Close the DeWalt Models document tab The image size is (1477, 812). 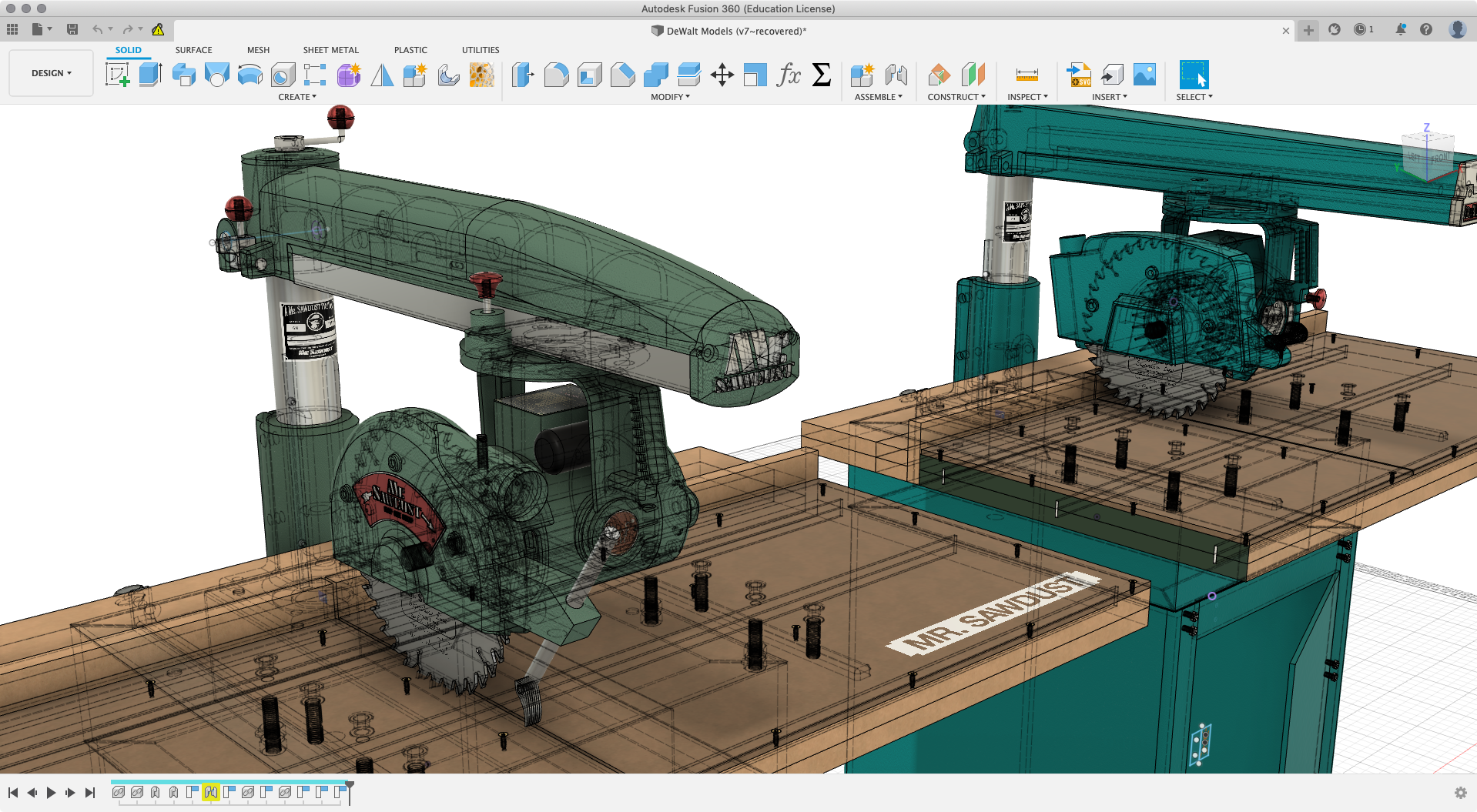pyautogui.click(x=1285, y=31)
